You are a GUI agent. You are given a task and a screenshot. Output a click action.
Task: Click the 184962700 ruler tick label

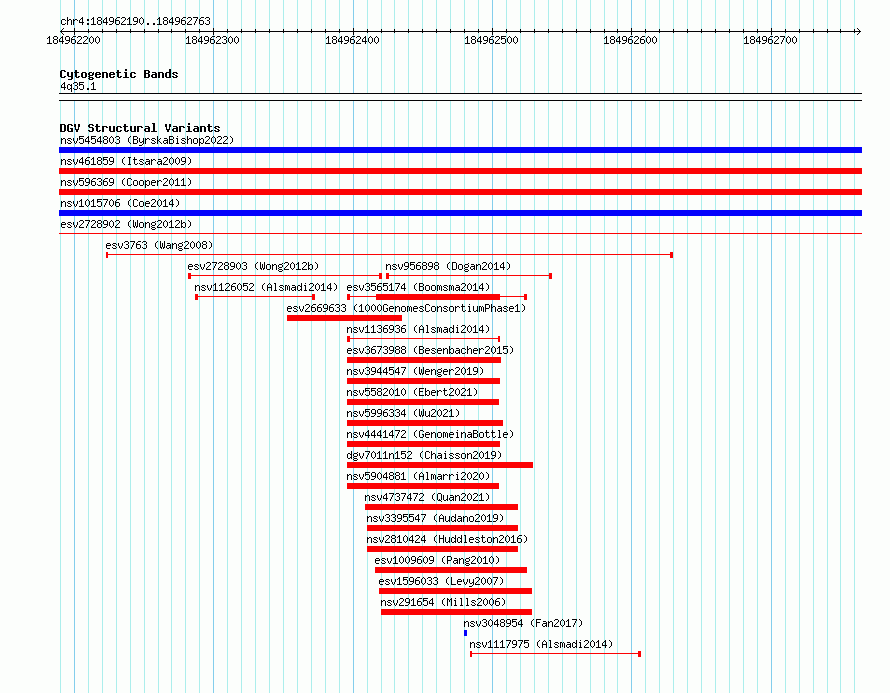click(x=770, y=40)
